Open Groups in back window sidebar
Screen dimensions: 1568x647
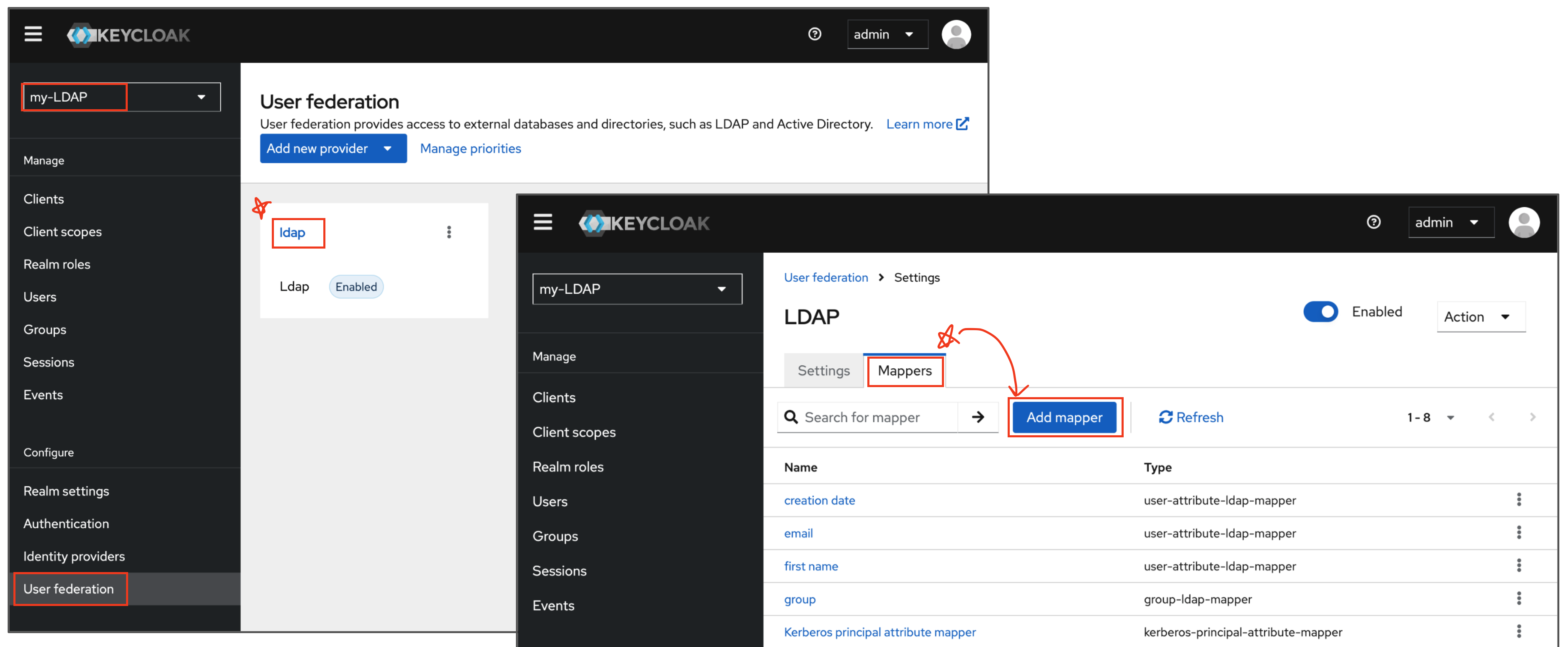point(44,330)
